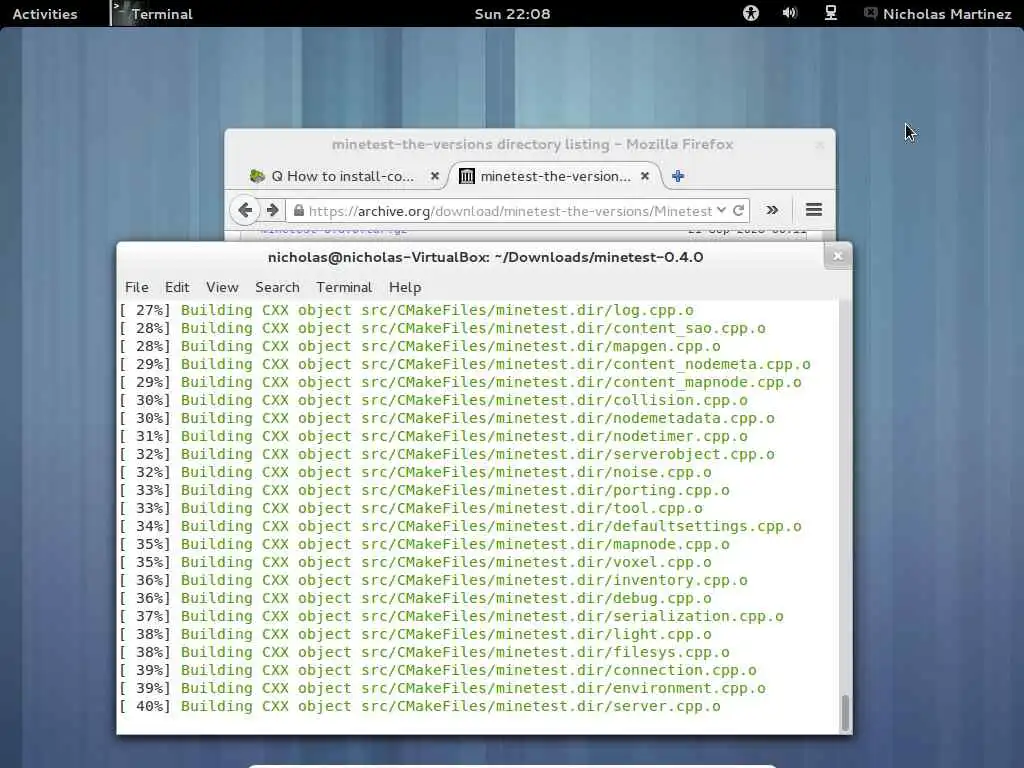Click the connection.cpp.o build line

click(438, 670)
